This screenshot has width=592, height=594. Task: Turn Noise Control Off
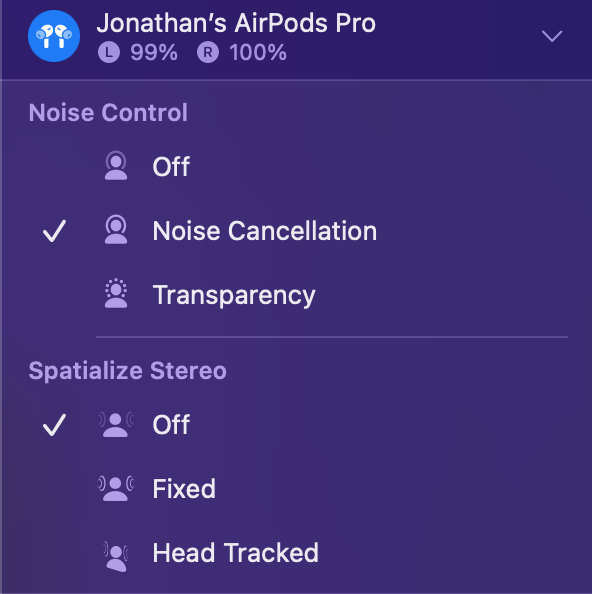coord(296,166)
